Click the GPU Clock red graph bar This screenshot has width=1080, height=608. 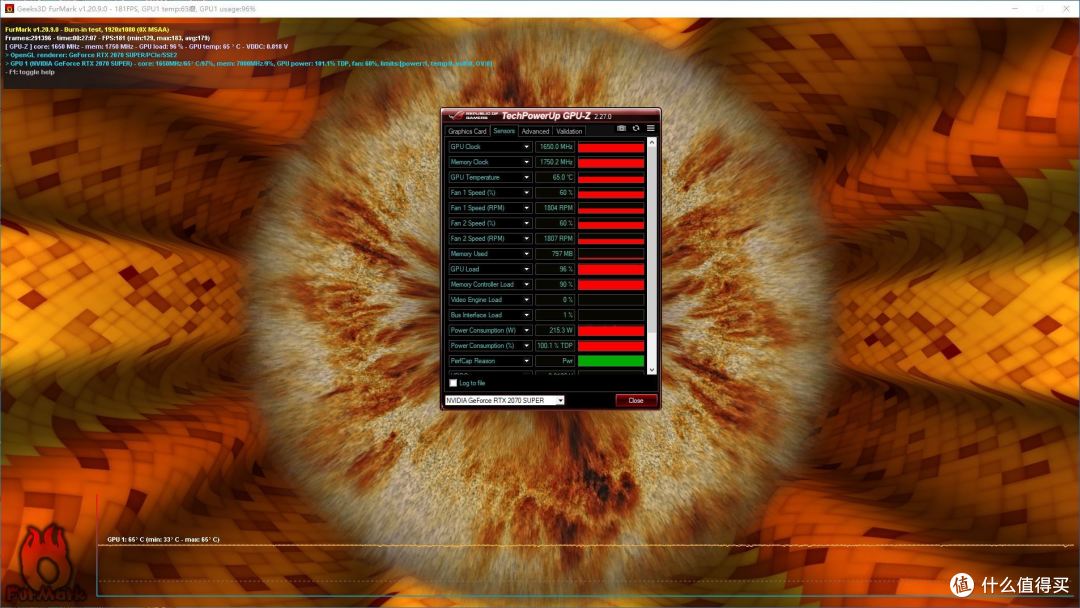coord(611,147)
